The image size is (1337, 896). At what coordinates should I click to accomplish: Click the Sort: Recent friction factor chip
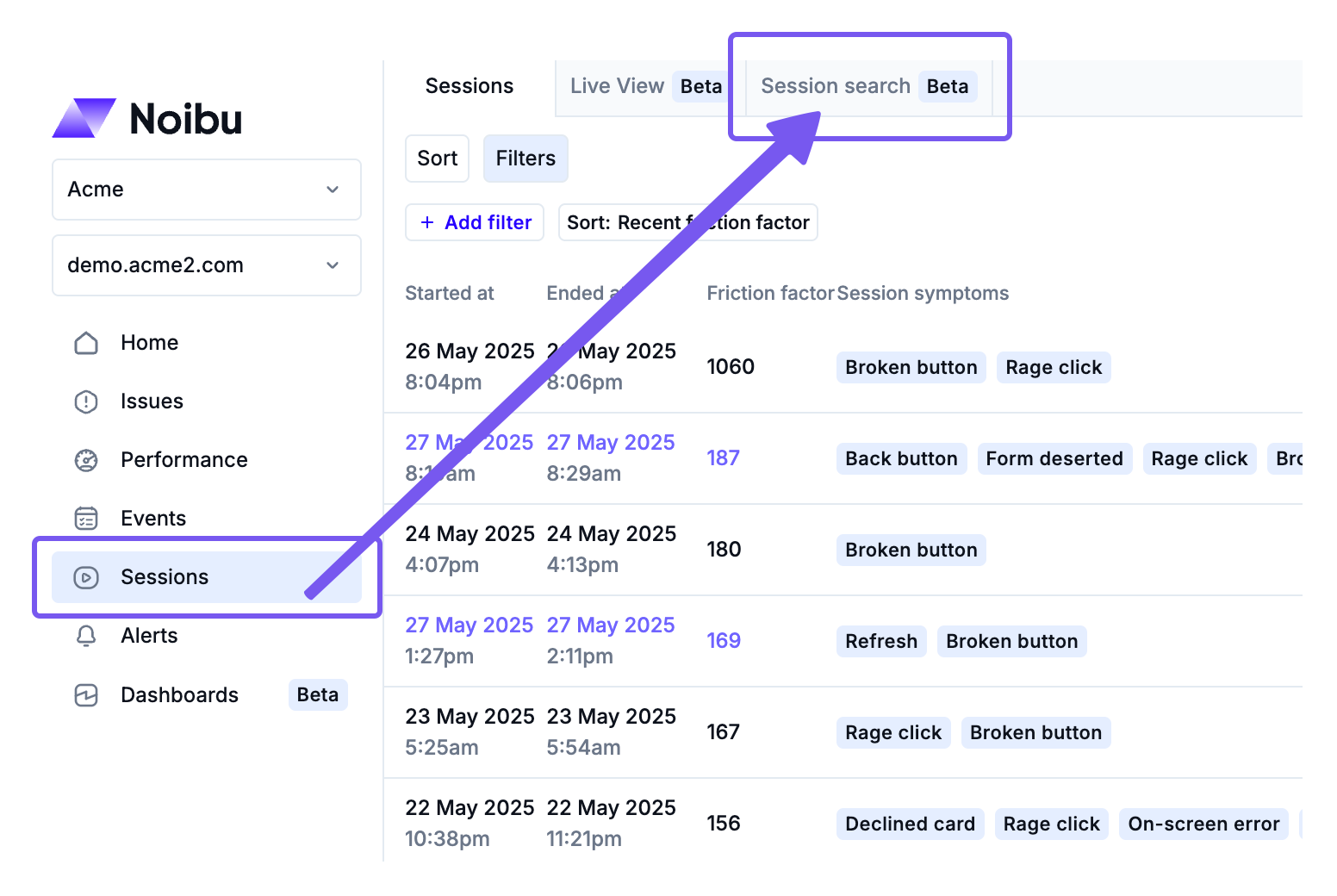pos(687,222)
